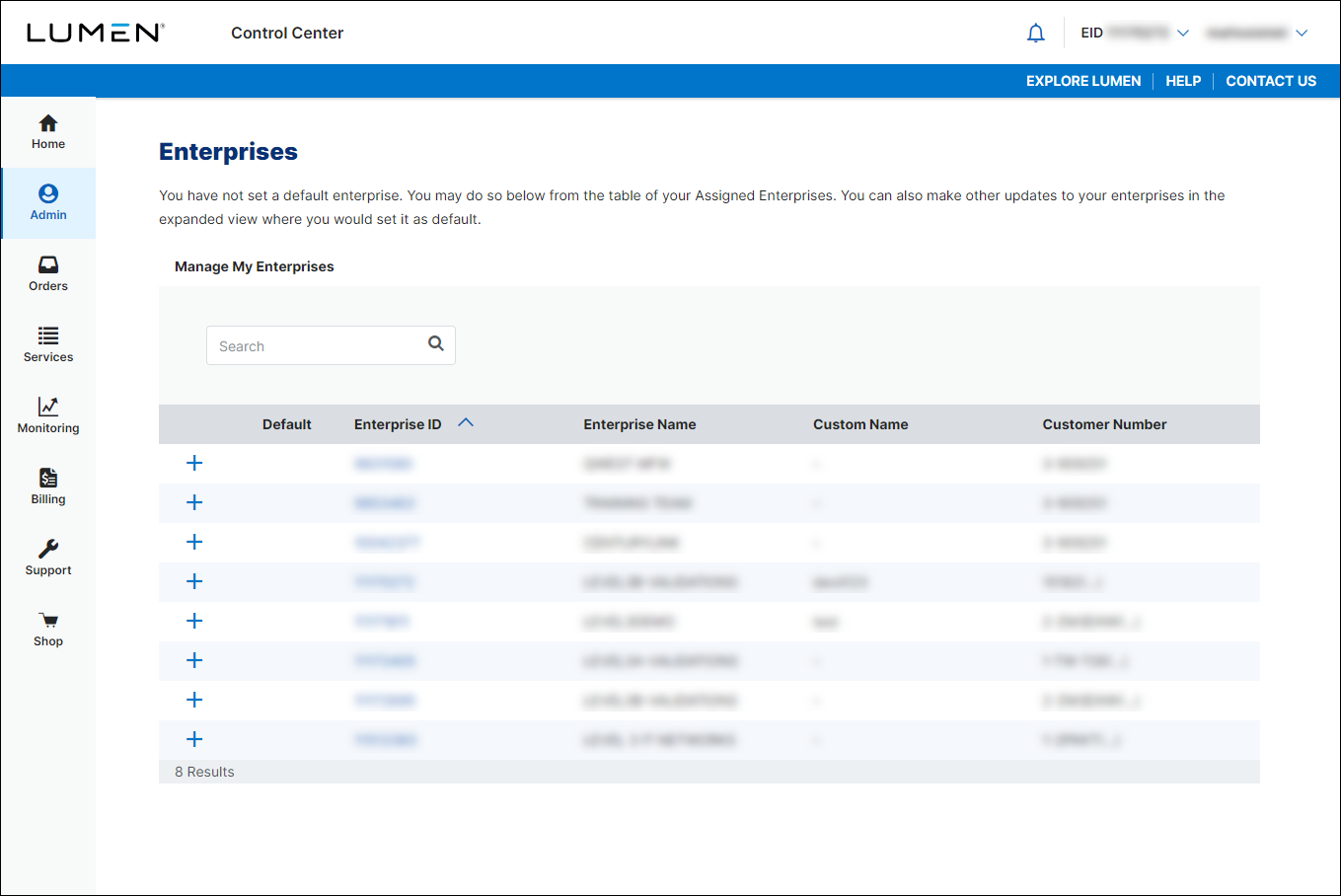Expand the last enterprise table row
The width and height of the screenshot is (1341, 896).
click(x=194, y=739)
